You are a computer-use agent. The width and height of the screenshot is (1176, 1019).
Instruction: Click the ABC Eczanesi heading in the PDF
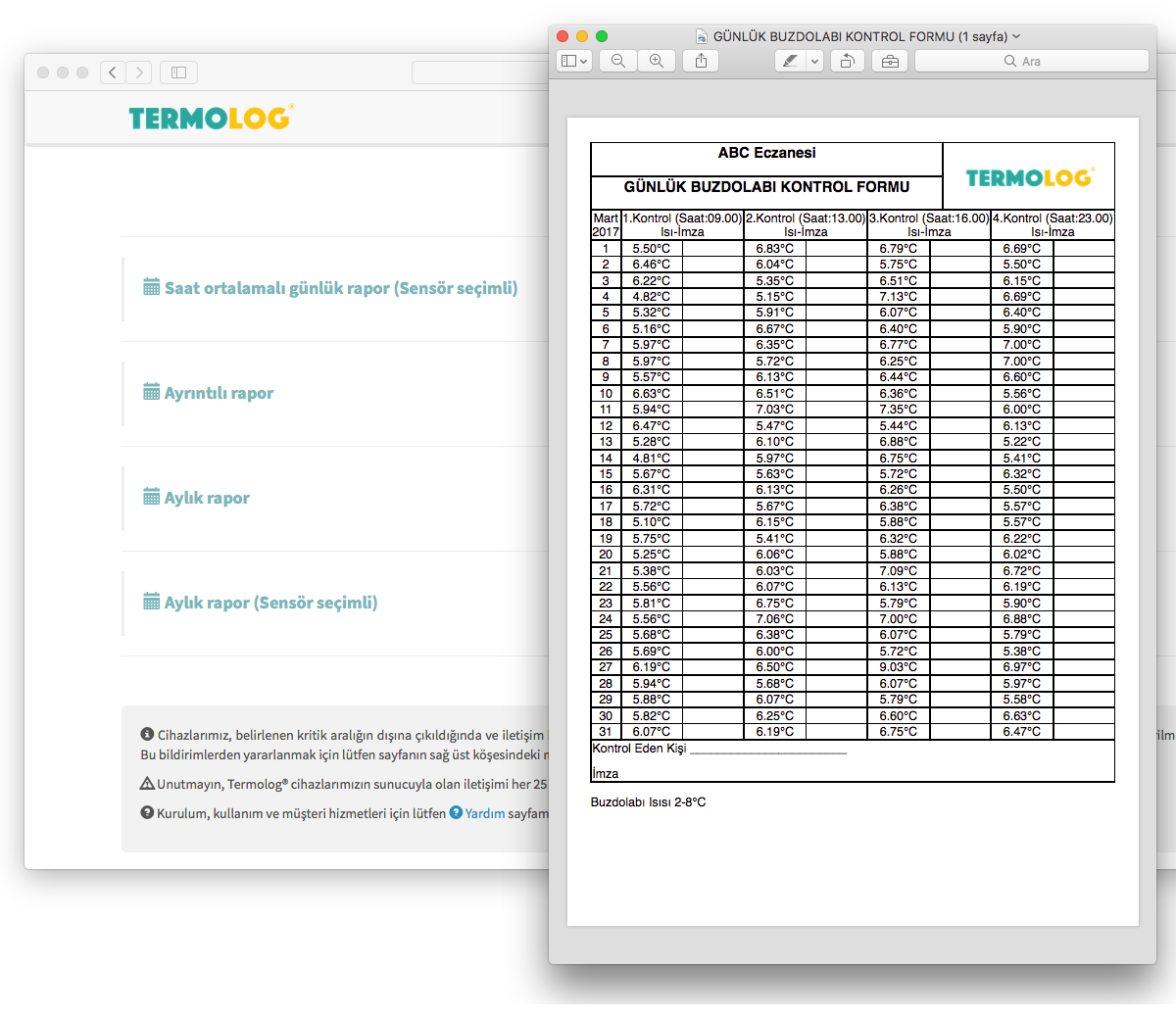coord(766,153)
